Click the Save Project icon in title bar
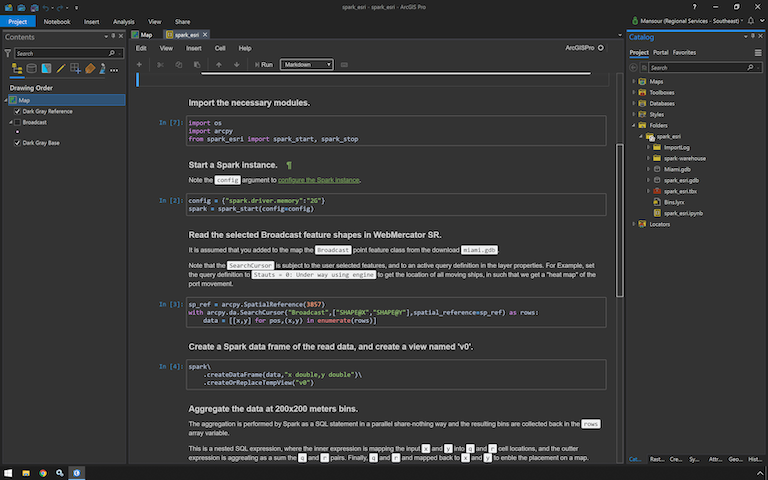This screenshot has height=480, width=768. (x=34, y=7)
